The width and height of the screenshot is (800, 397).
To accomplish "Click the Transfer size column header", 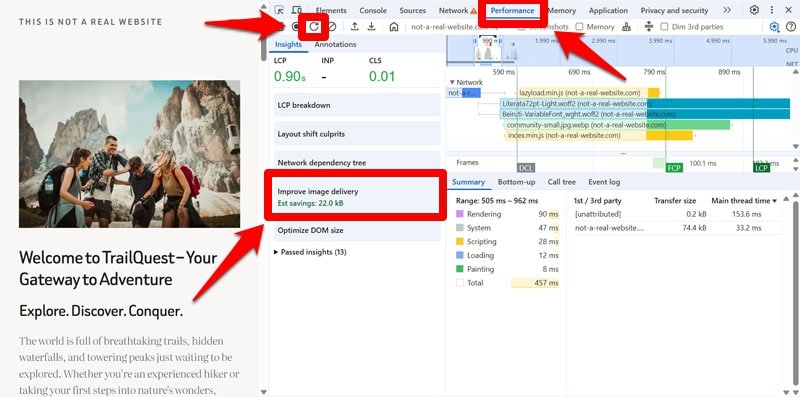I will (675, 201).
